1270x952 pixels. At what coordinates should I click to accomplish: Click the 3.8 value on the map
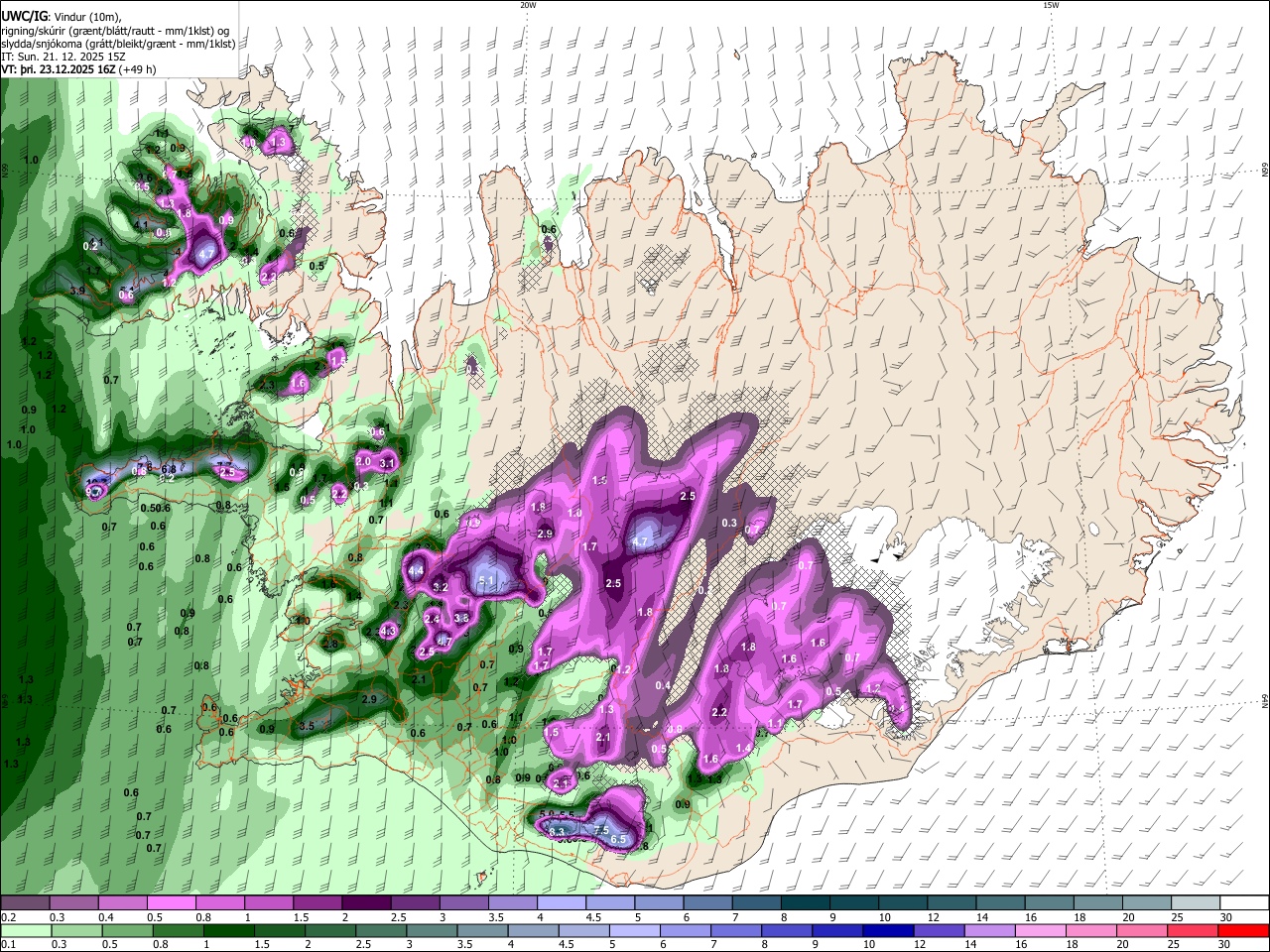click(461, 618)
